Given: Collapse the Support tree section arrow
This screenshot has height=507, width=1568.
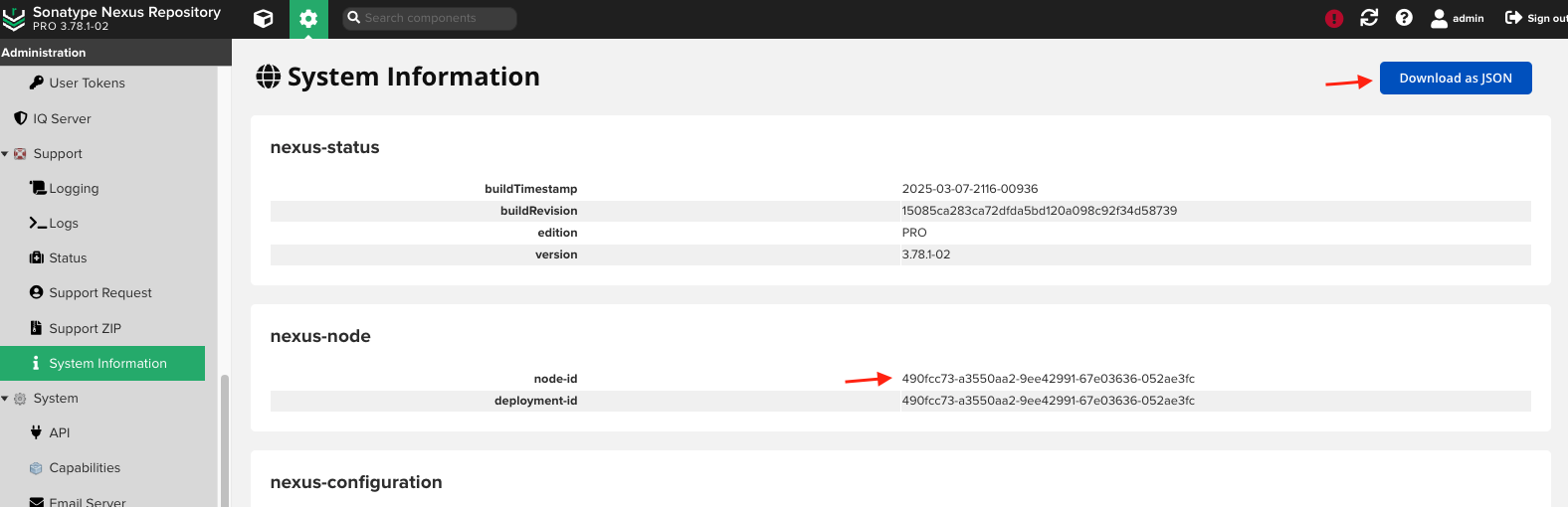Looking at the screenshot, I should click(5, 154).
